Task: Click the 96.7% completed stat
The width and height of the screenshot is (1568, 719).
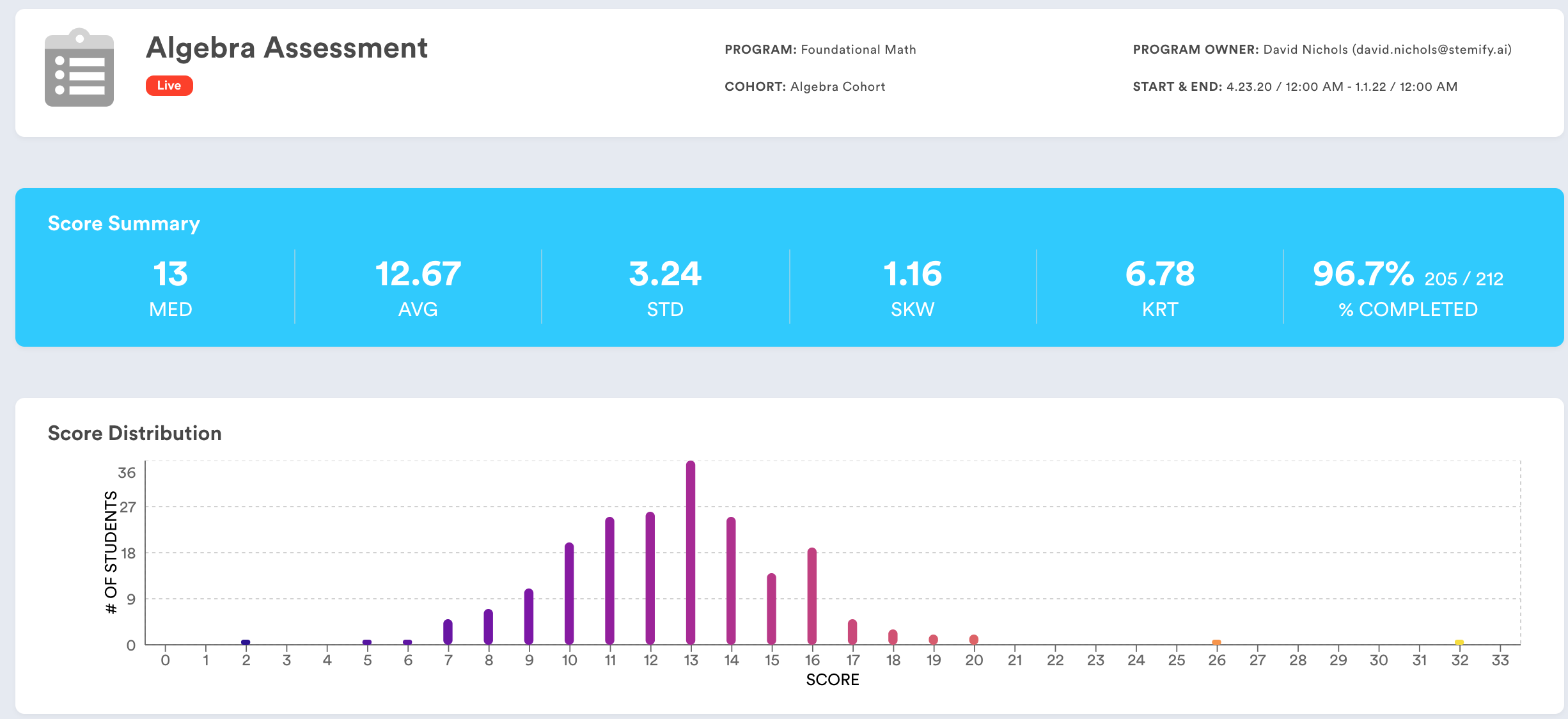Action: pyautogui.click(x=1363, y=274)
